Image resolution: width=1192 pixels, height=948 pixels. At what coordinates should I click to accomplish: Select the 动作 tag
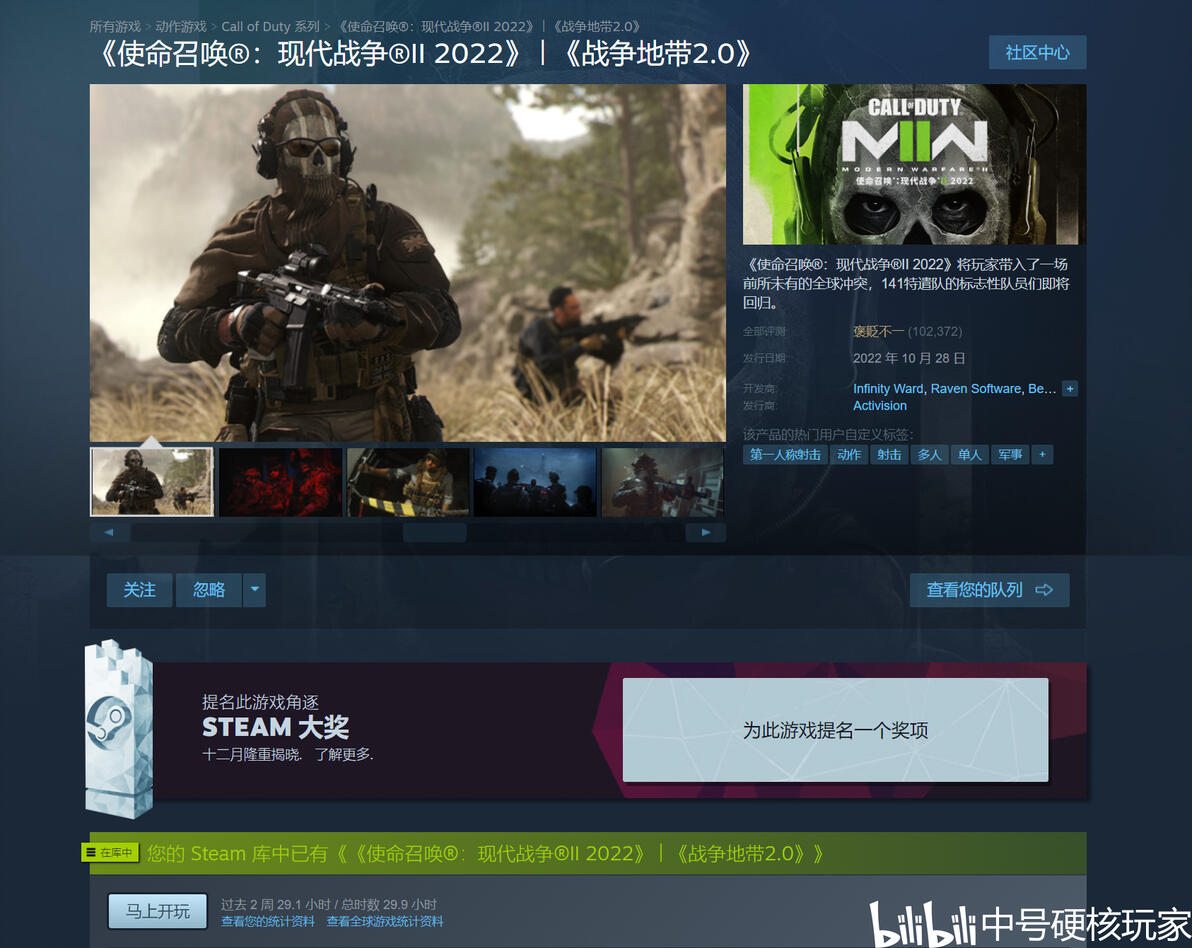pyautogui.click(x=848, y=455)
